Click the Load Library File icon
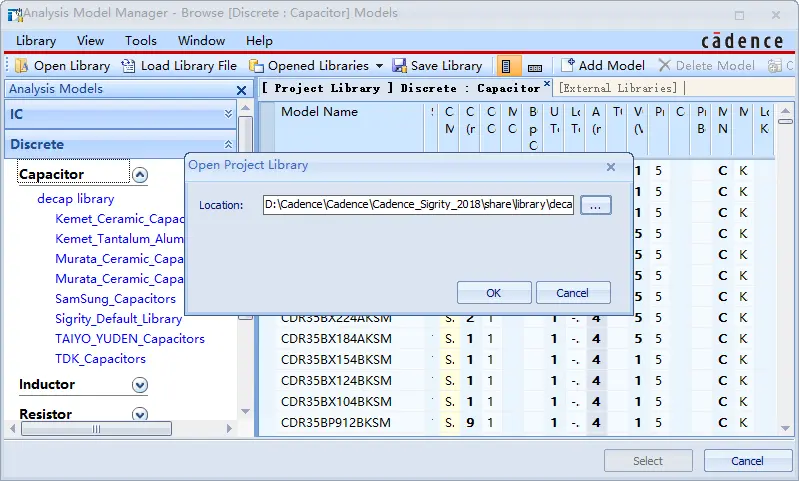Screen dimensions: 799x481 [x=128, y=66]
